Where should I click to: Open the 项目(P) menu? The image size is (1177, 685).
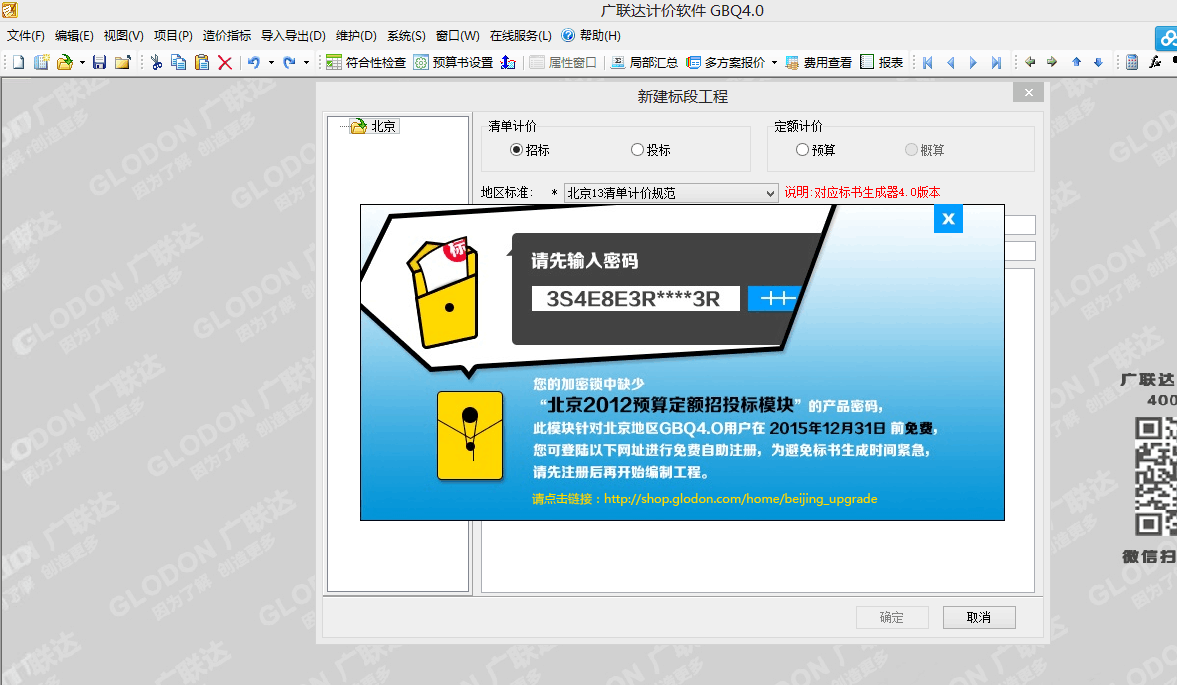pyautogui.click(x=173, y=35)
